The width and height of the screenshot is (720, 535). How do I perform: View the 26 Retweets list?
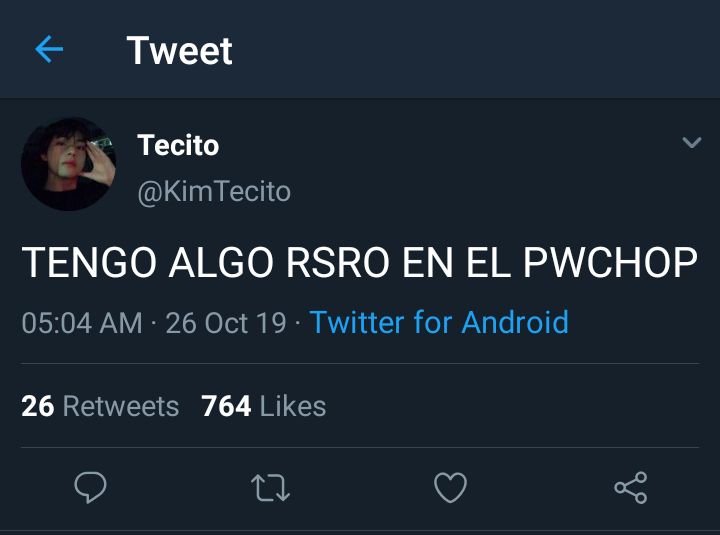[100, 406]
